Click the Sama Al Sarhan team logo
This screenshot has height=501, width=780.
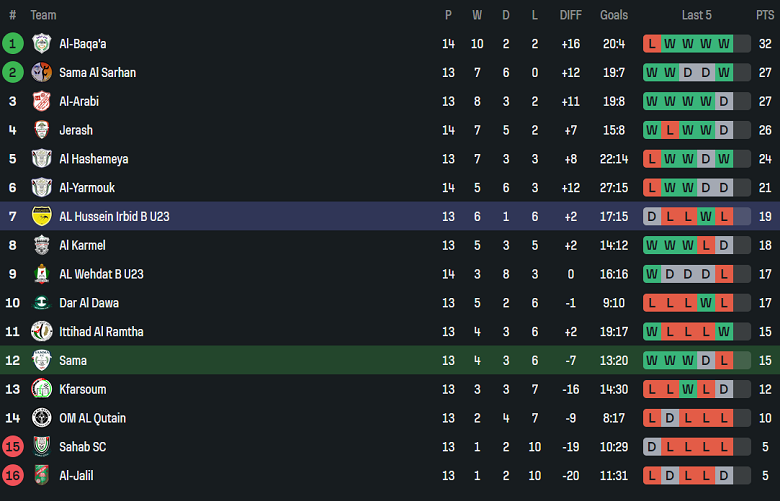coord(41,72)
